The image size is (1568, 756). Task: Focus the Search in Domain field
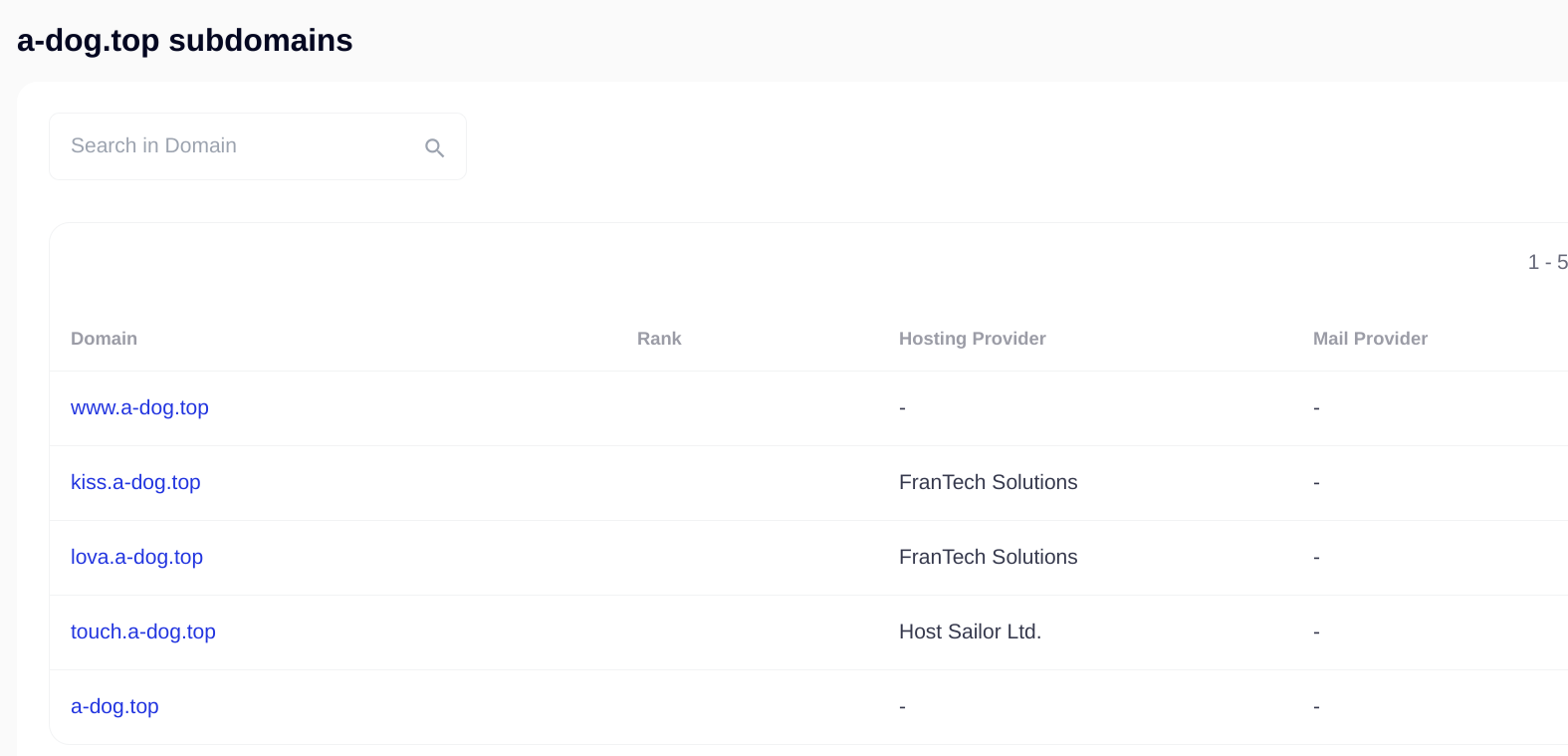point(239,146)
